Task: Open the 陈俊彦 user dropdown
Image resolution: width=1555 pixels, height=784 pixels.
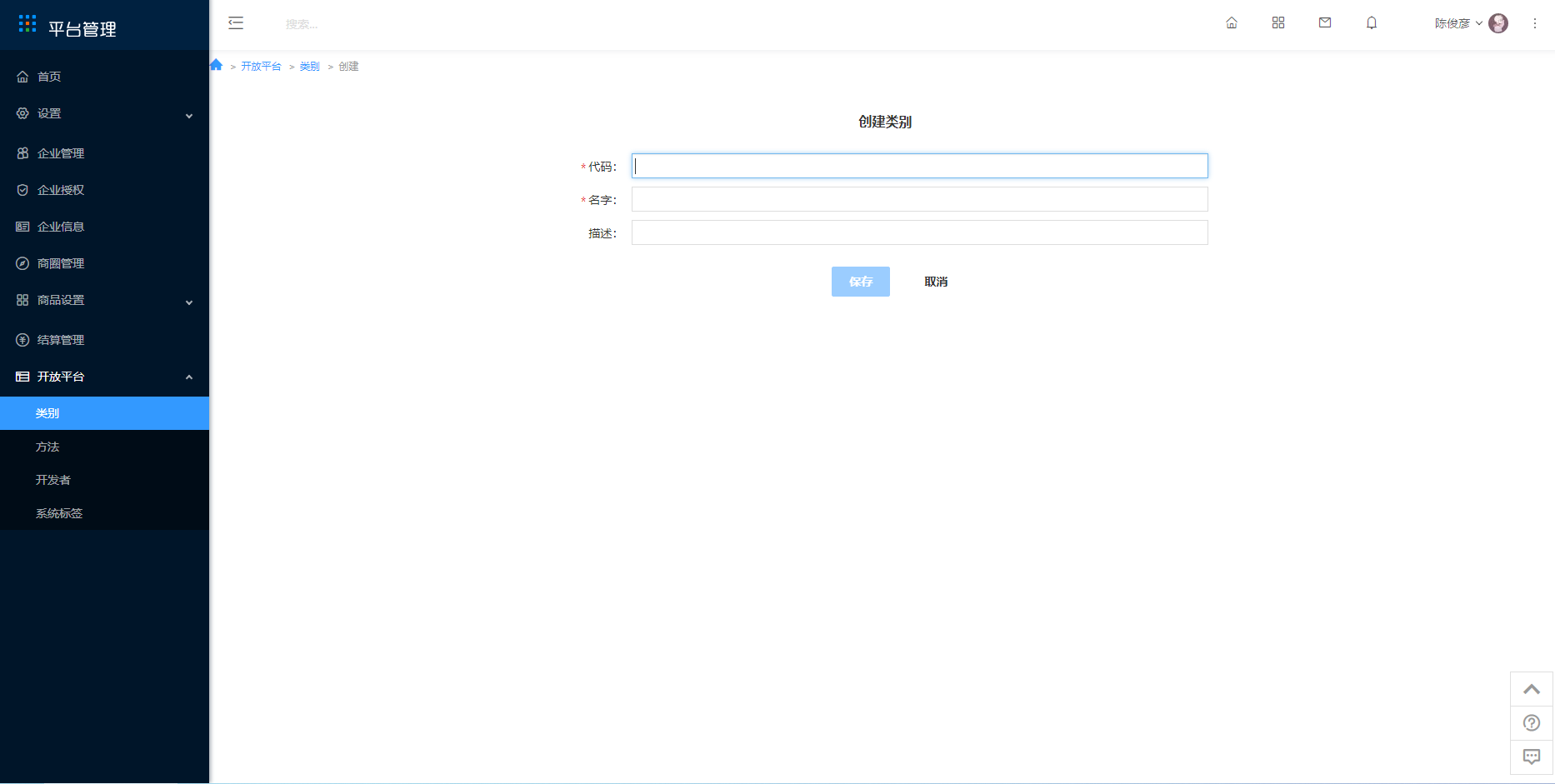Action: point(1458,23)
